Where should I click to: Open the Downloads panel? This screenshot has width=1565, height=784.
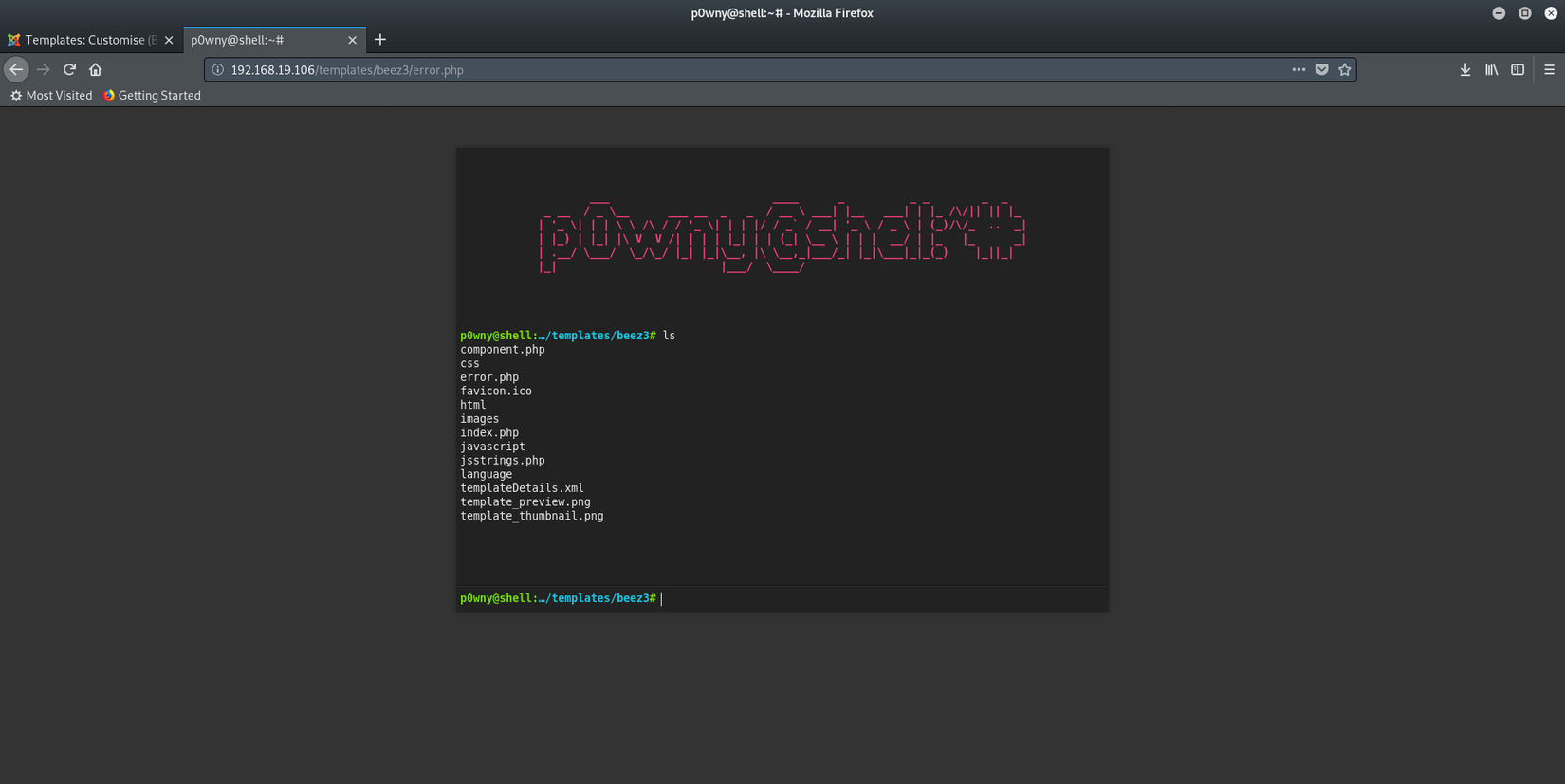pos(1465,69)
